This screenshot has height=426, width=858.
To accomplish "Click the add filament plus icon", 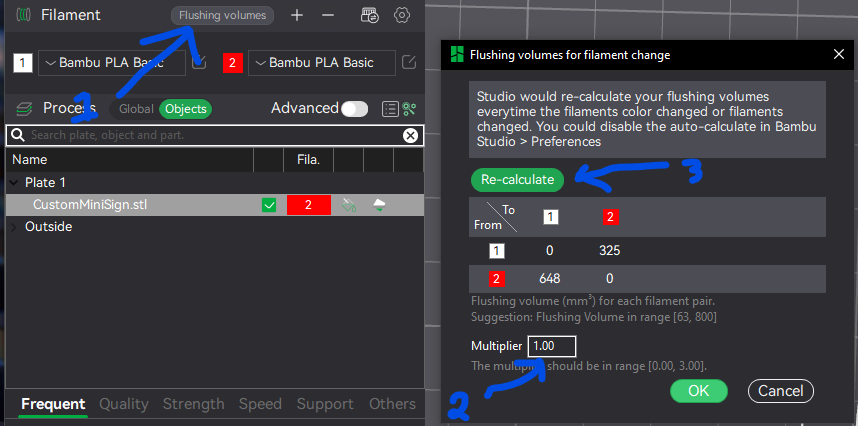I will 297,15.
